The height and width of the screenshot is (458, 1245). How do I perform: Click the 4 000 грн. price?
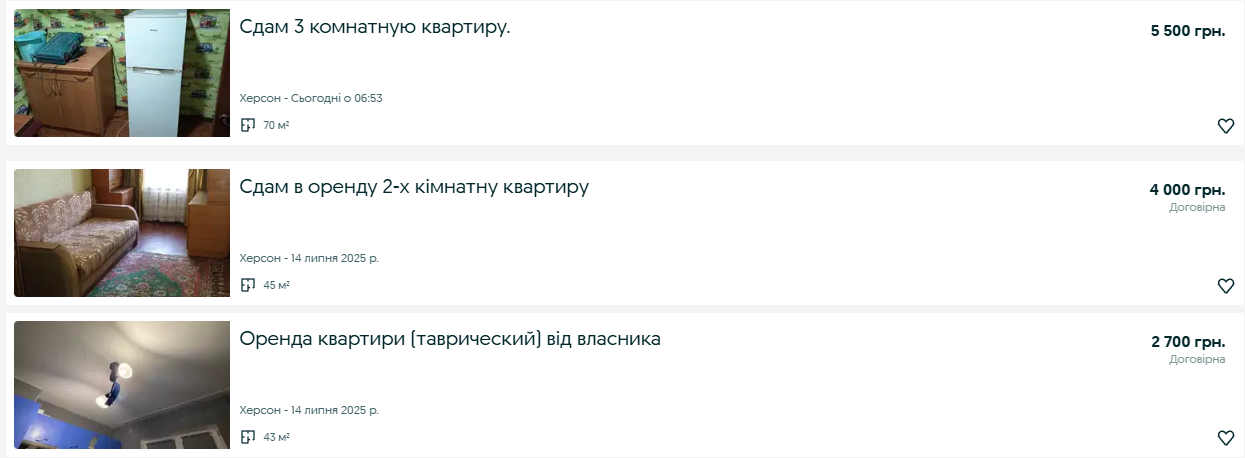coord(1187,190)
